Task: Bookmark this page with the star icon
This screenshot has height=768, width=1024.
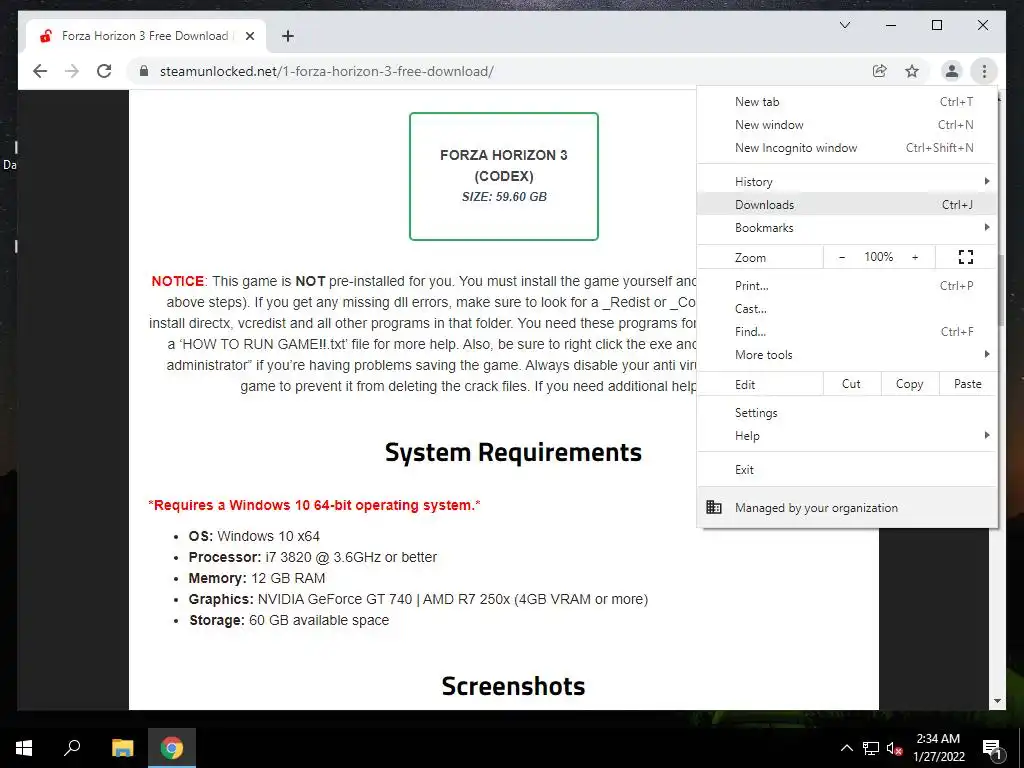Action: point(912,71)
